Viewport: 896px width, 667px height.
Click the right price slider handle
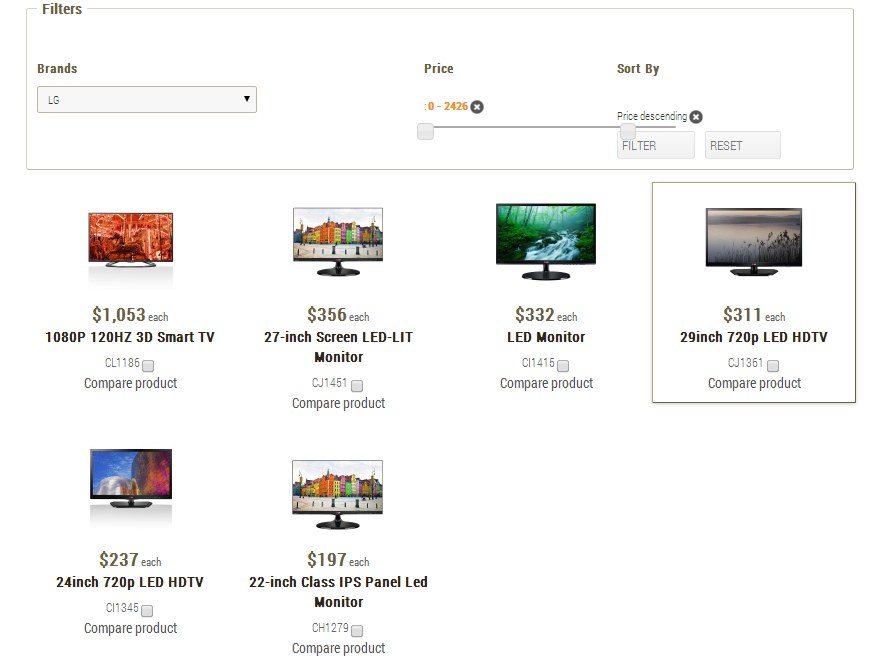(x=627, y=131)
